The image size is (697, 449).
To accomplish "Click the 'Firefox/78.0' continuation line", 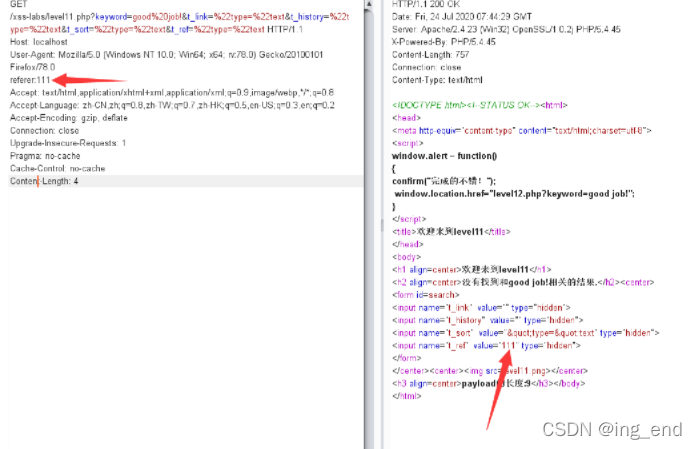I will (32, 67).
